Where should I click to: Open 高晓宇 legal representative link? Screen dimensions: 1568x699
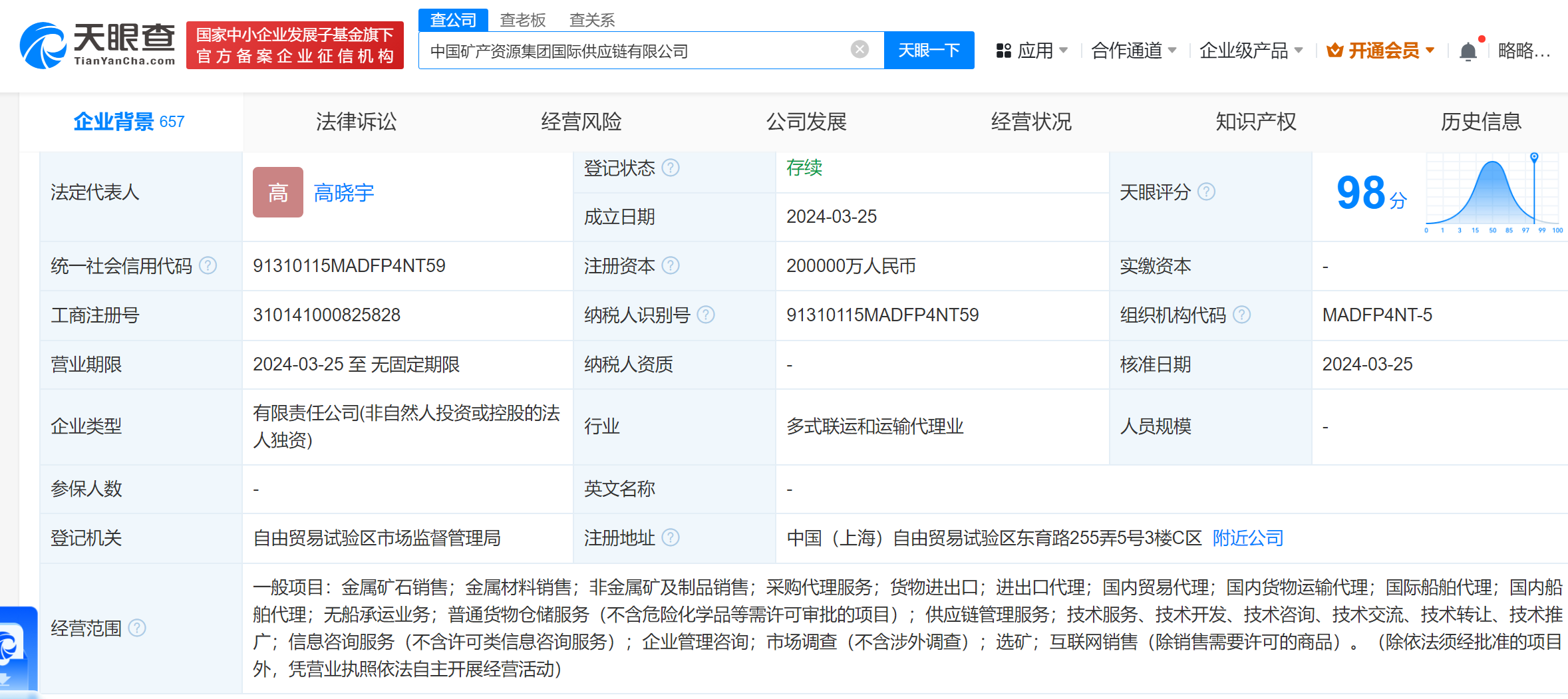[x=343, y=193]
